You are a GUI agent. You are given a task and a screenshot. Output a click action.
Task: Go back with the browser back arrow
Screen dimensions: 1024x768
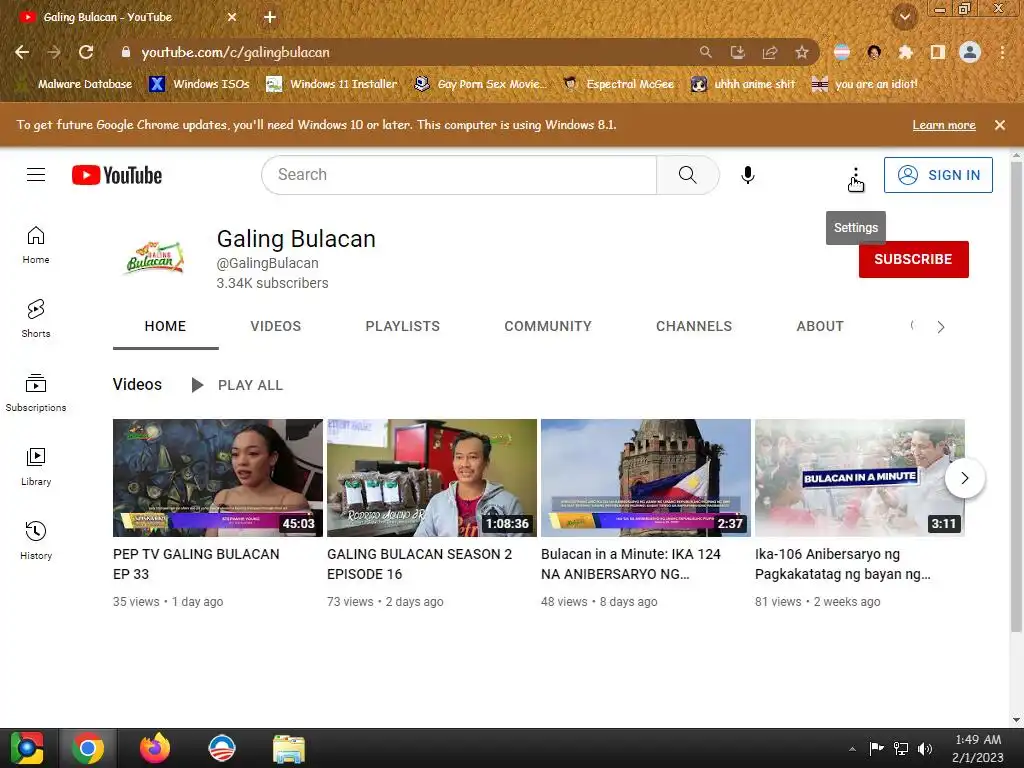point(22,52)
